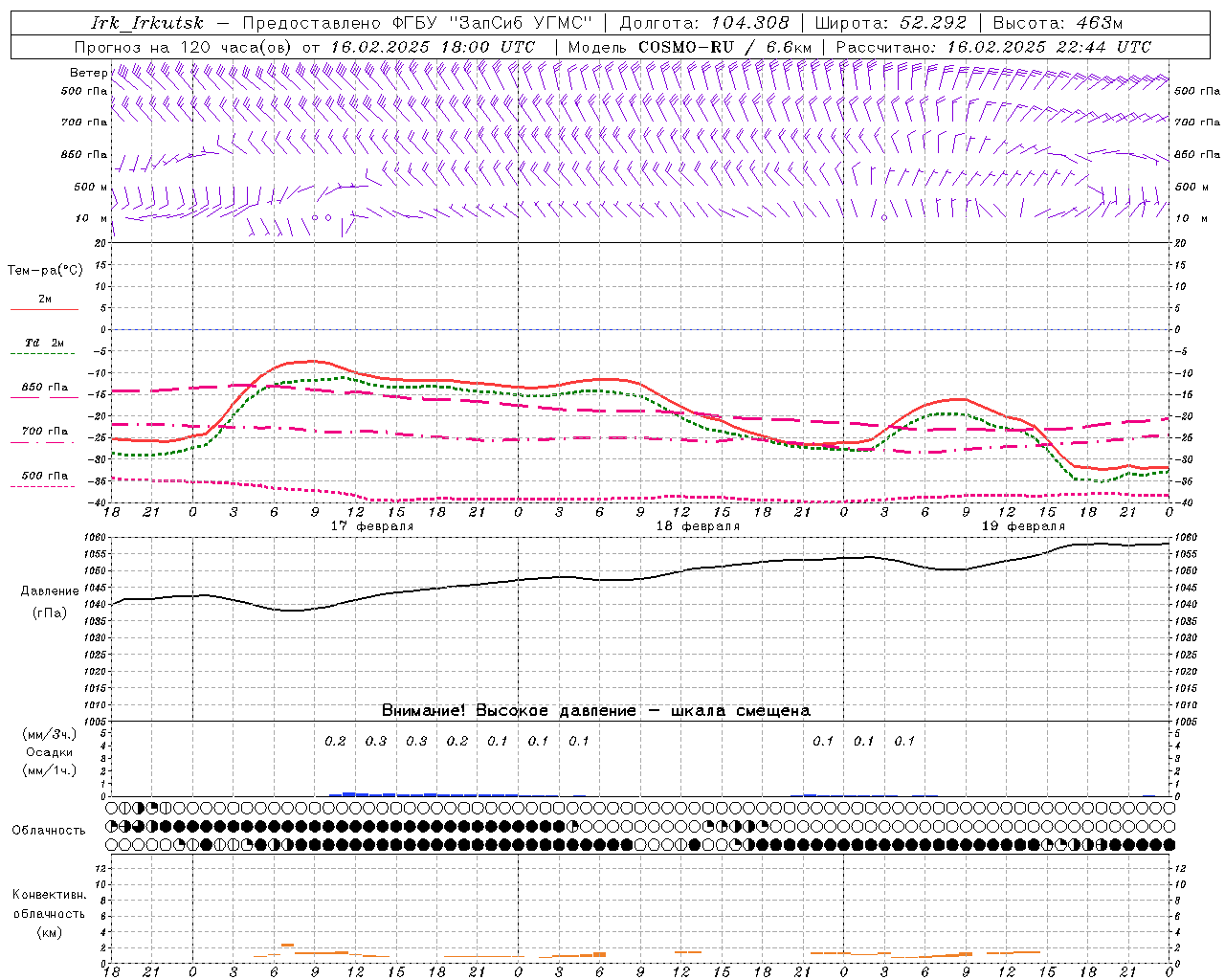This screenshot has height=980, width=1225.
Task: Click the (мм/3ч.) precipitation unit label
Action: 50,734
